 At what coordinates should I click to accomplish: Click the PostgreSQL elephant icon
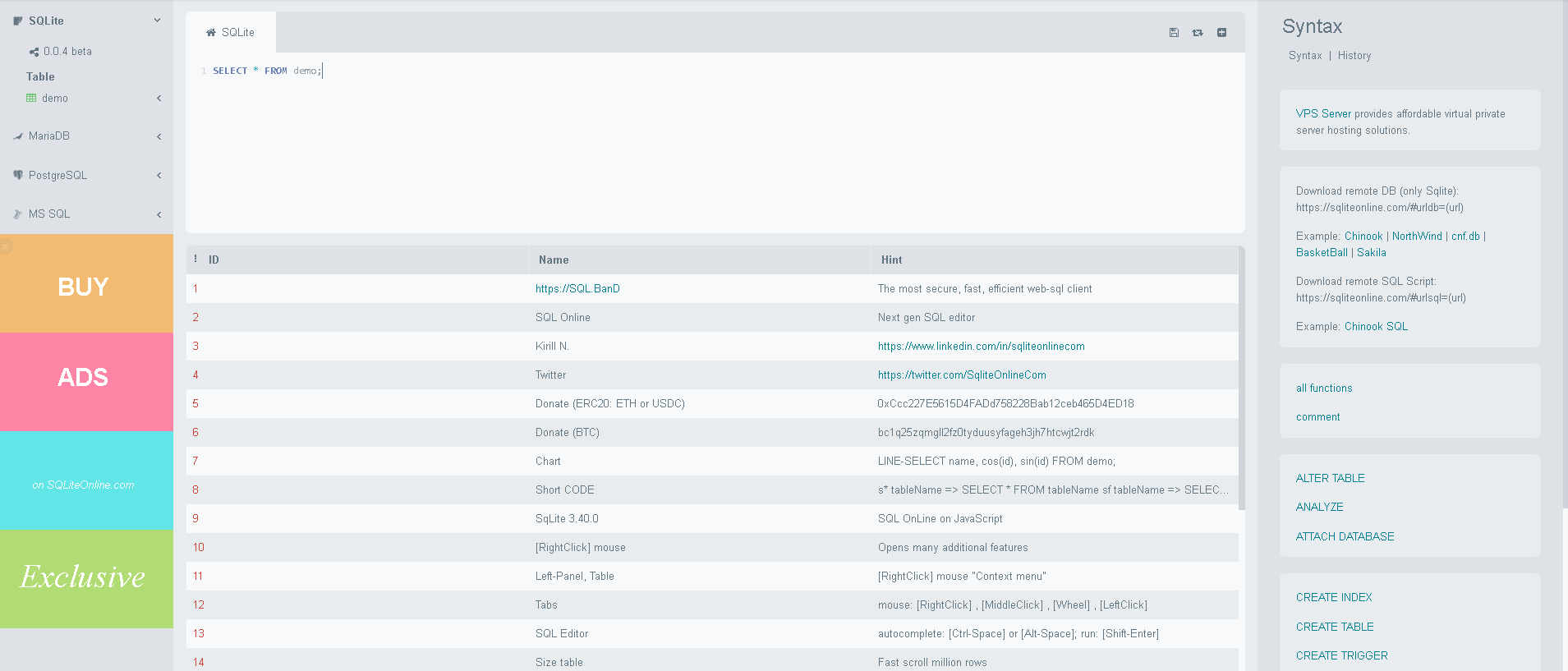coord(17,175)
